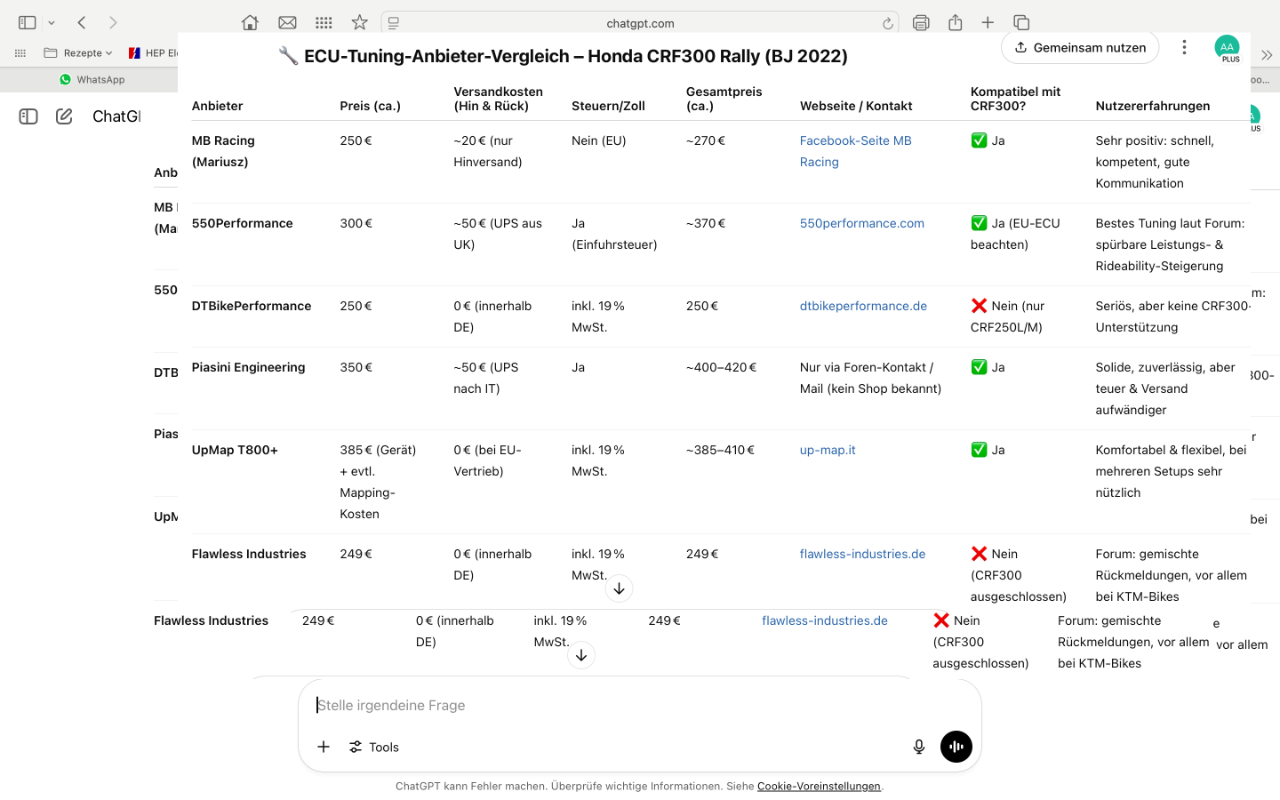Reload the chatgpt.com page
1280x800 pixels.
(887, 23)
